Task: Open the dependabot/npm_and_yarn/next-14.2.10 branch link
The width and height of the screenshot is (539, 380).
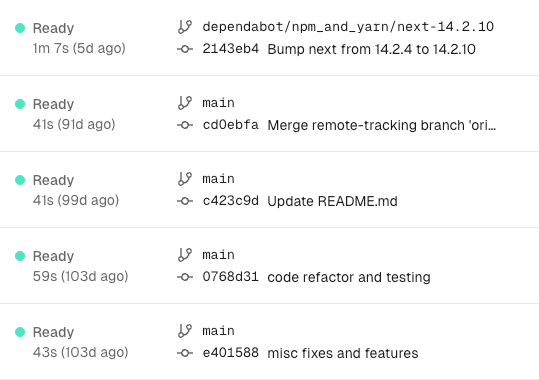Action: click(348, 27)
